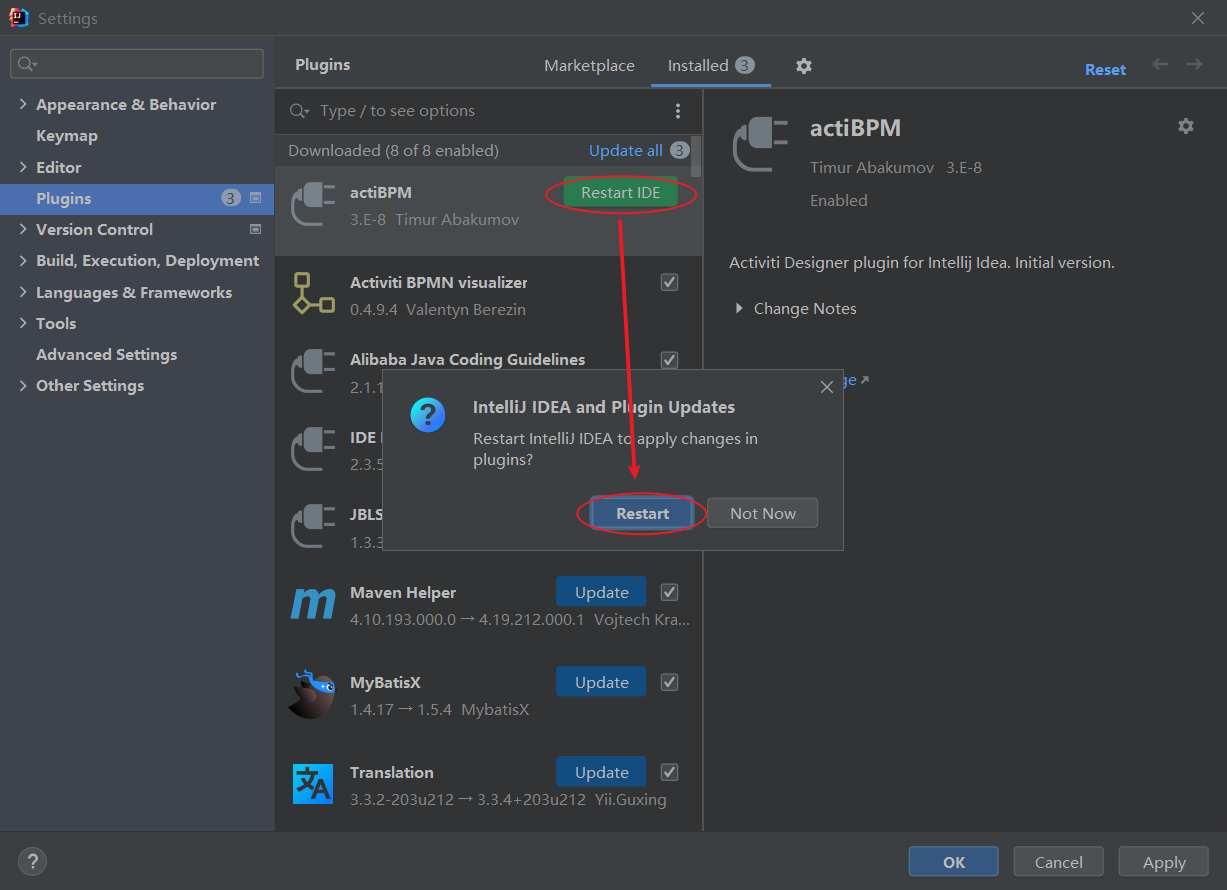Open the help question mark button
Image resolution: width=1227 pixels, height=890 pixels.
pos(32,860)
